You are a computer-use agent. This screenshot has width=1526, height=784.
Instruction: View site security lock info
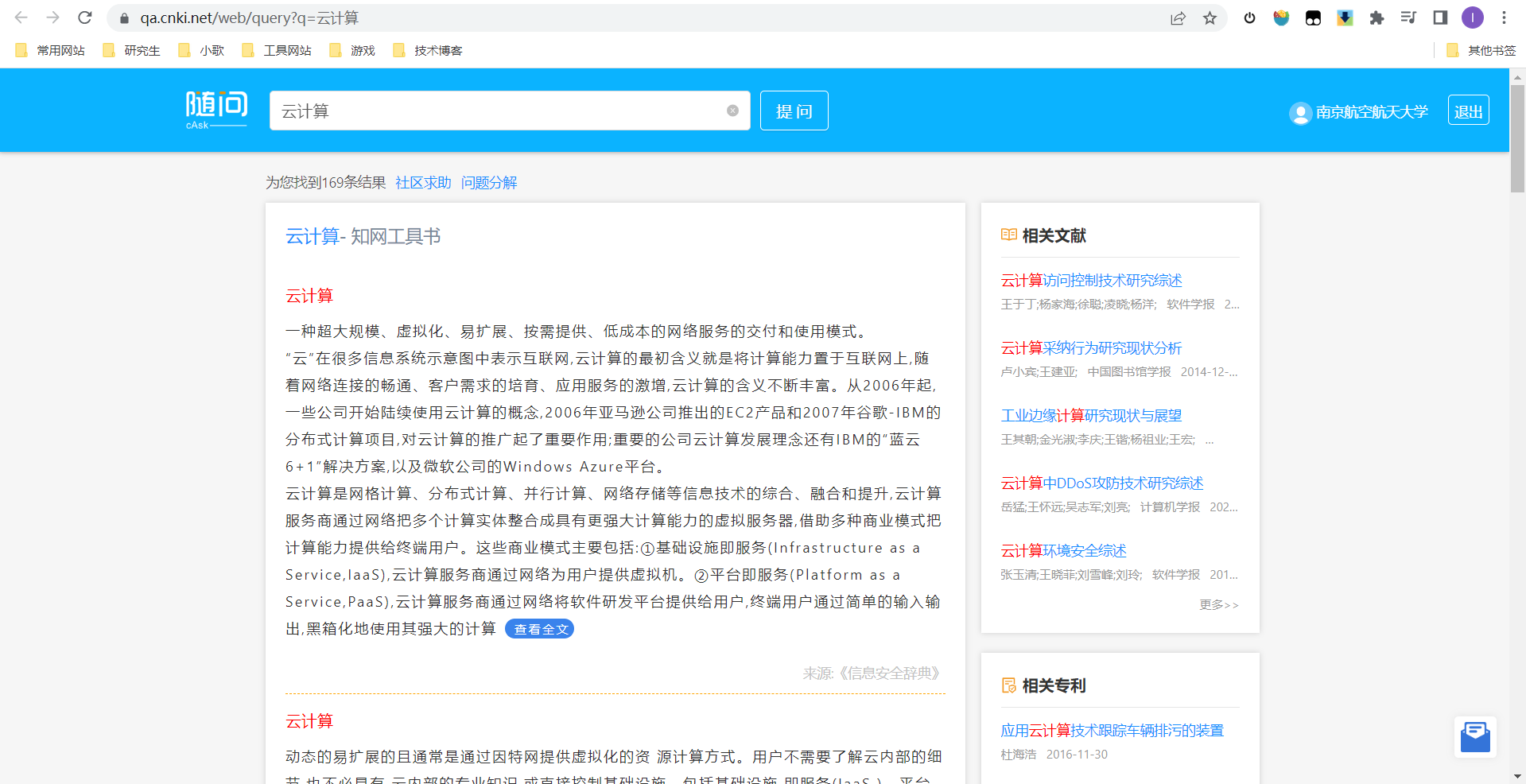124,18
